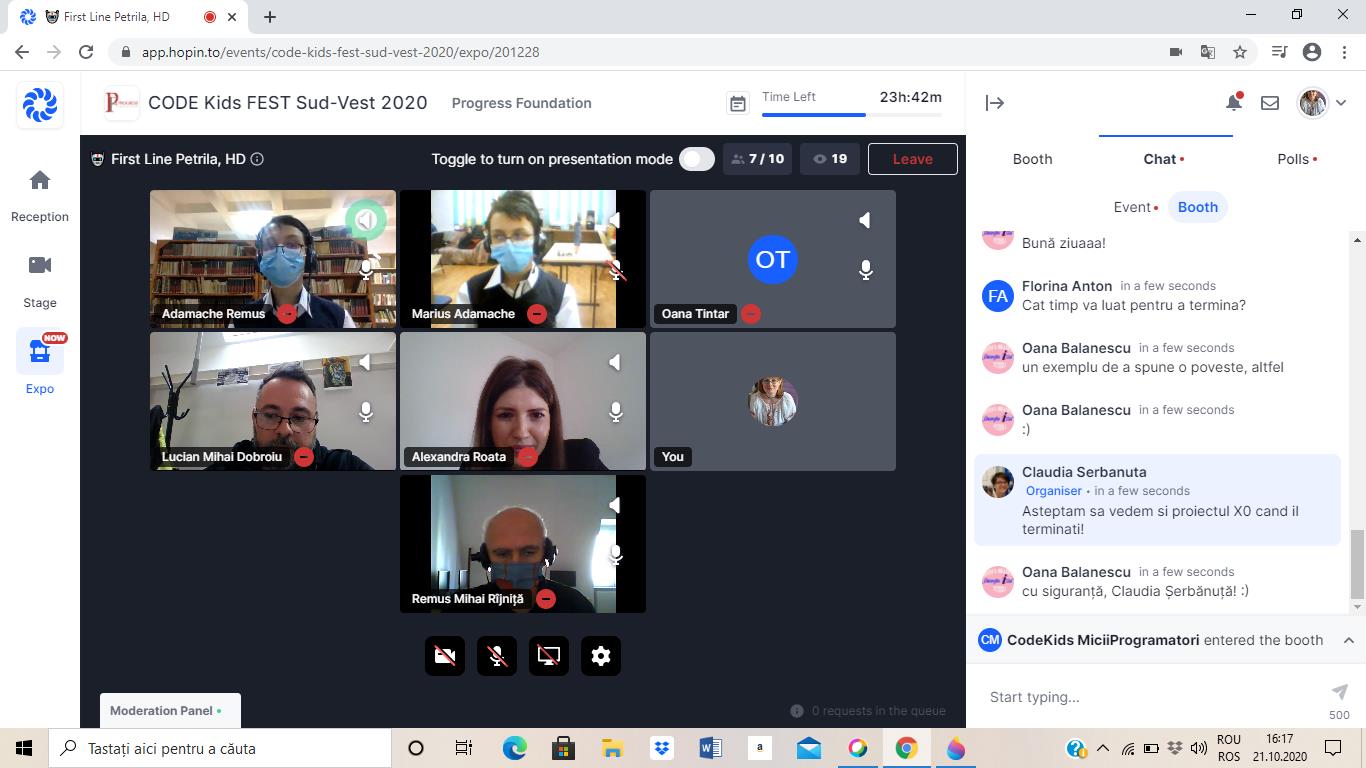
Task: Go to Stage via camera icon
Action: [40, 266]
